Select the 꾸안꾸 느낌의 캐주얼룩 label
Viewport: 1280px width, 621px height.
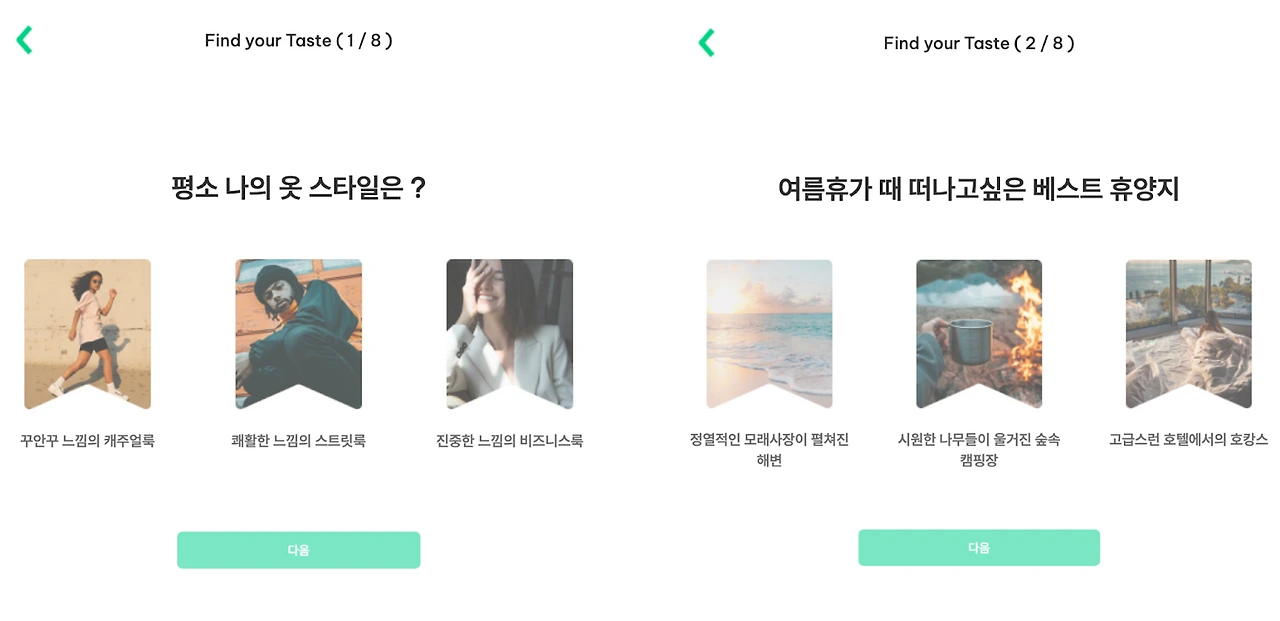tap(88, 440)
